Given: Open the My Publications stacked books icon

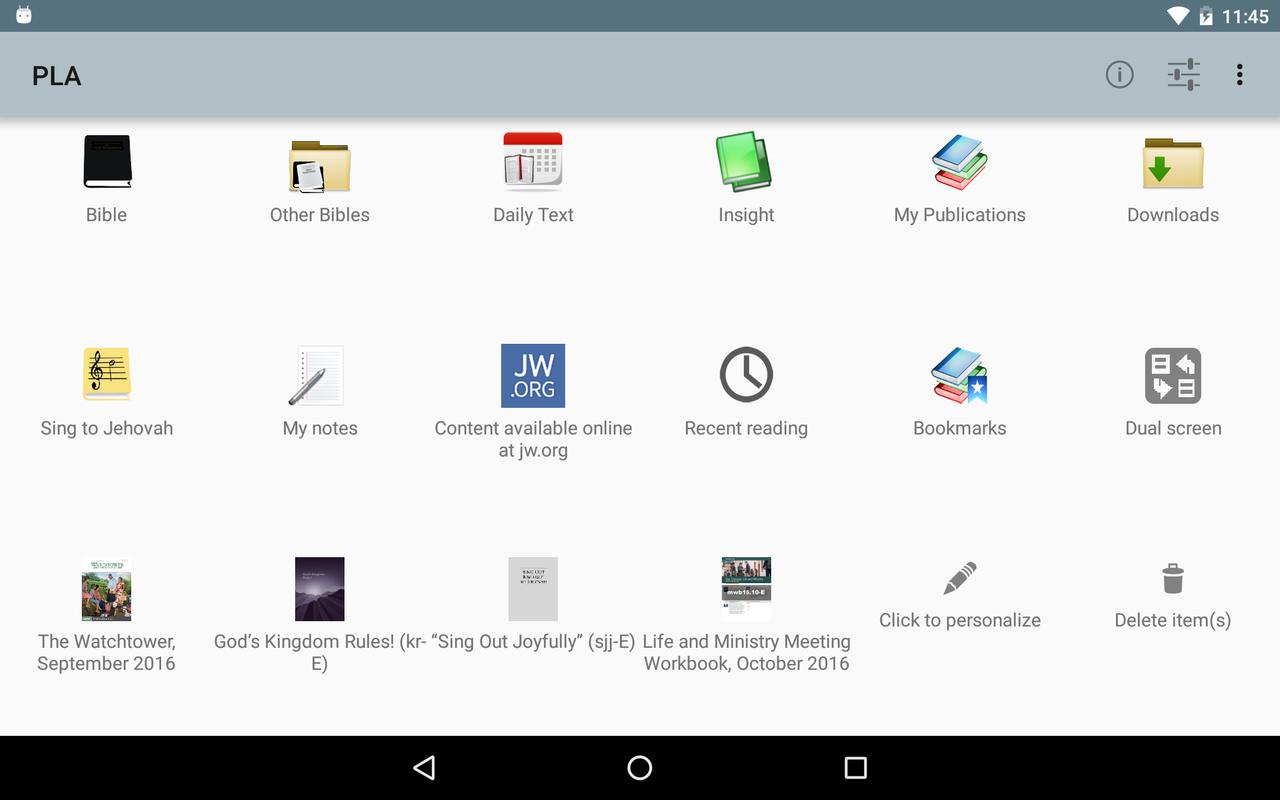Looking at the screenshot, I should coord(960,162).
